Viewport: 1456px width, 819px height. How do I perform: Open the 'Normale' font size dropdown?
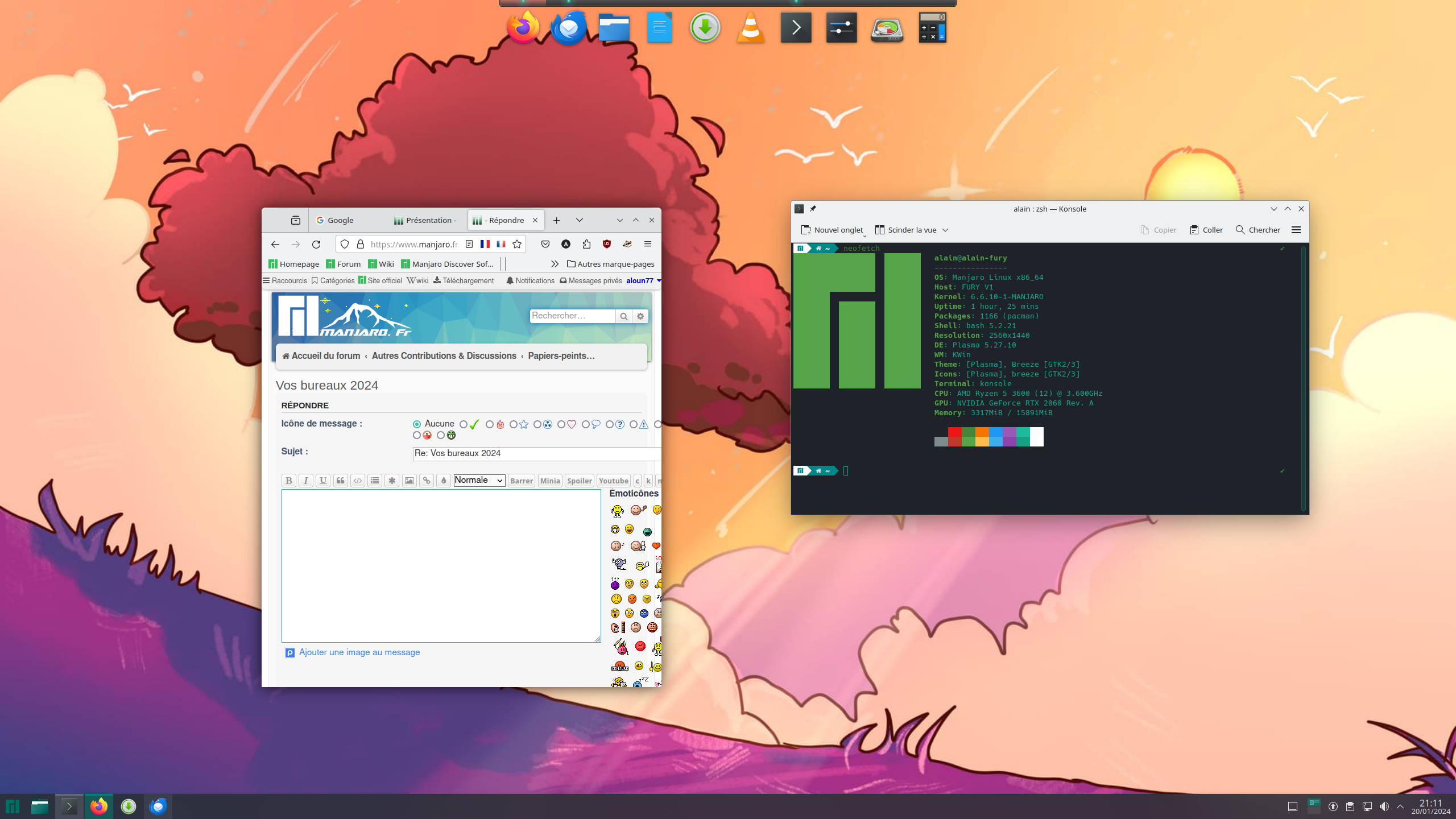click(479, 481)
